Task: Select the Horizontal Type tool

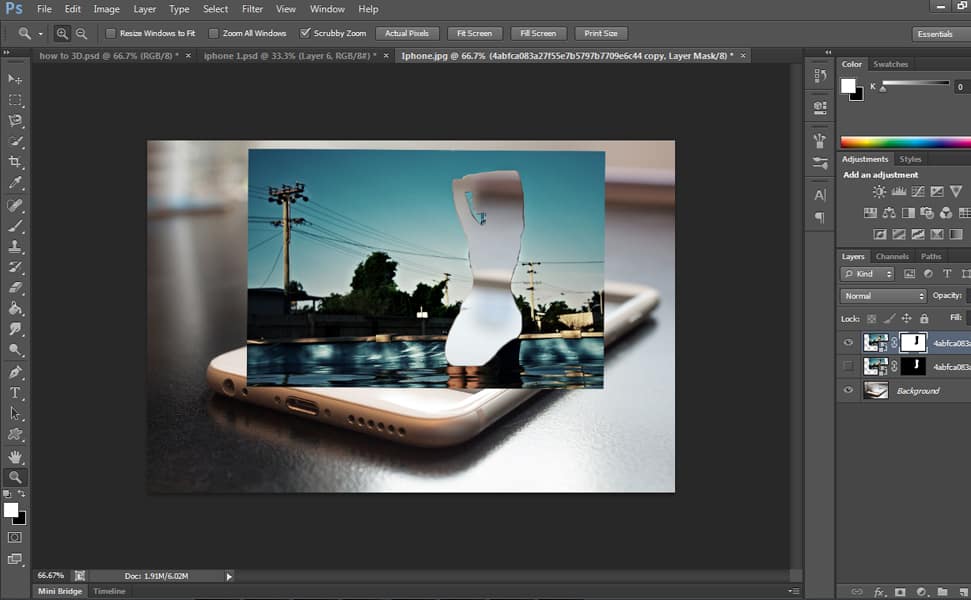Action: coord(15,393)
